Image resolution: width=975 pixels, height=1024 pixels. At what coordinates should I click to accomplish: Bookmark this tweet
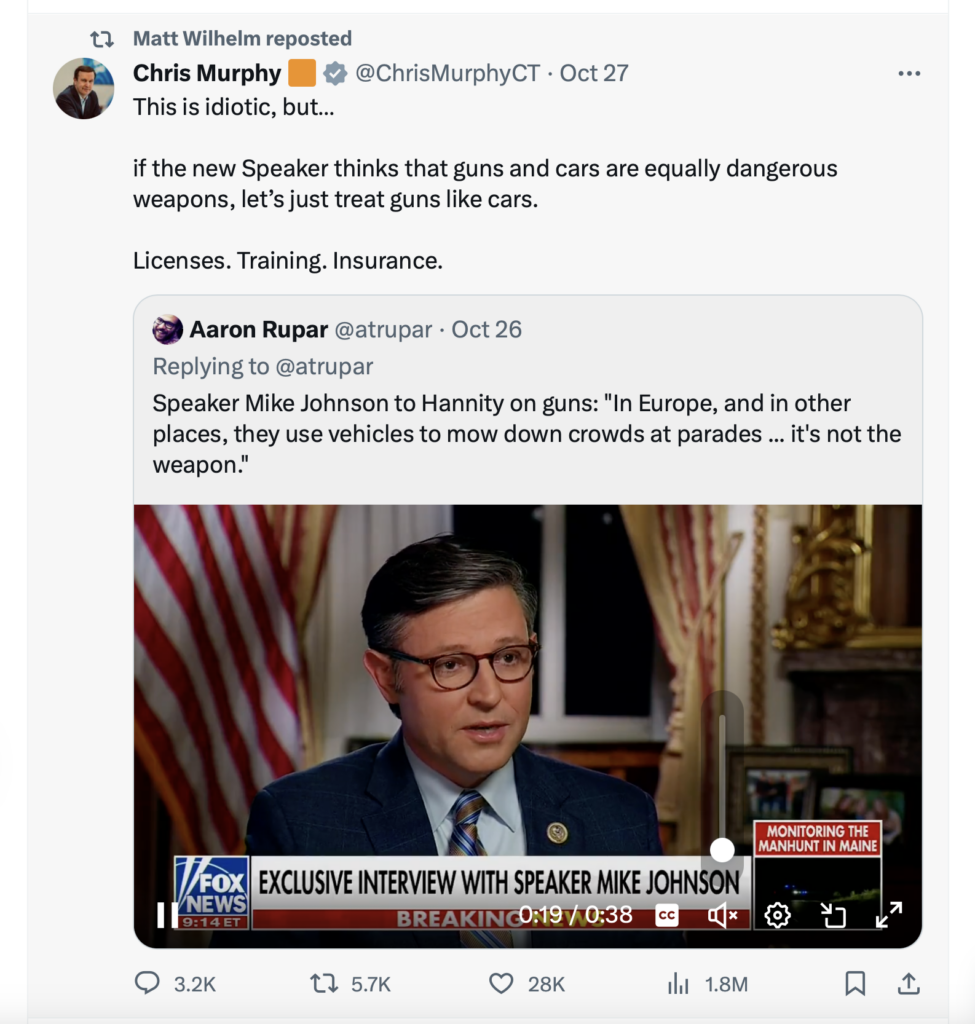pos(855,984)
